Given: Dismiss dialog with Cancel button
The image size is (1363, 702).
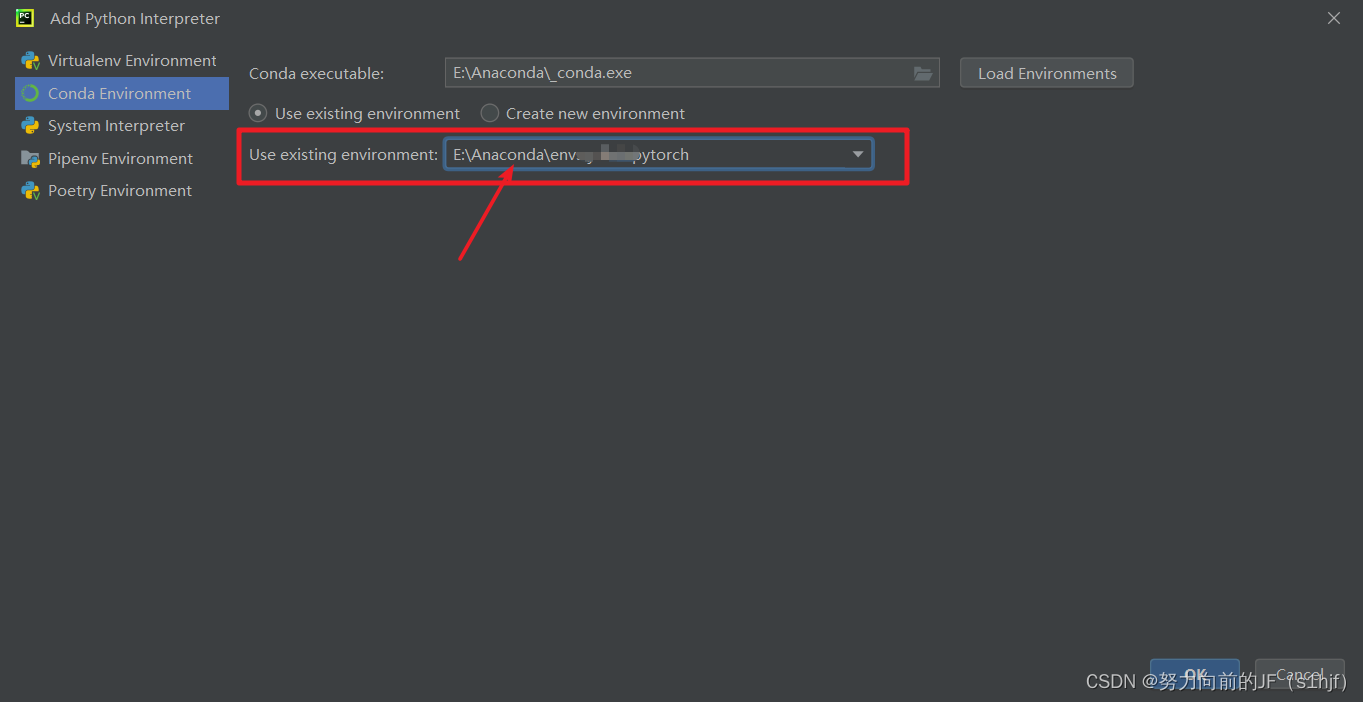Looking at the screenshot, I should tap(1300, 675).
